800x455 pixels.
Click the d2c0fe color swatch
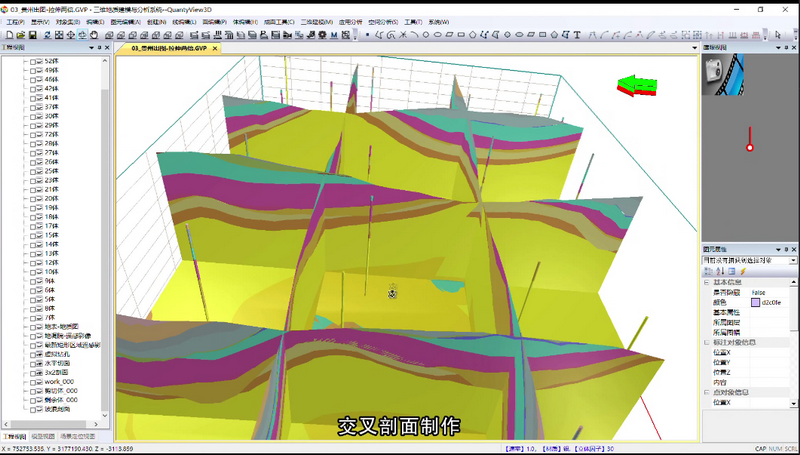755,301
